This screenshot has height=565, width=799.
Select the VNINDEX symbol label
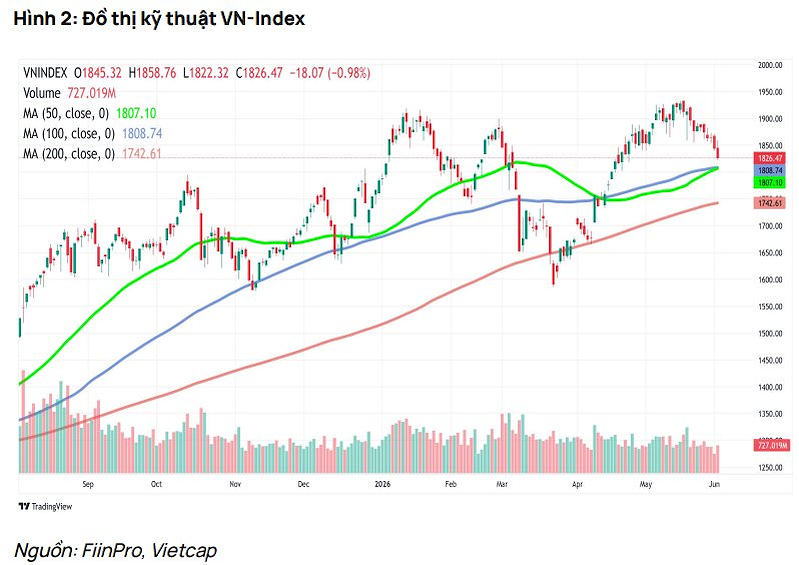[x=45, y=73]
